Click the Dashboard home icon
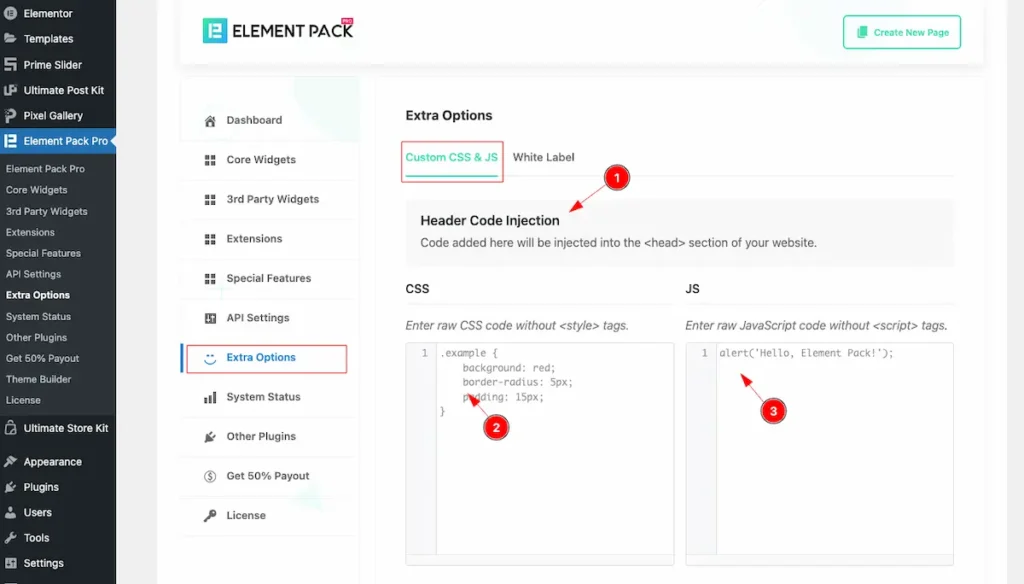This screenshot has height=584, width=1024. point(210,121)
